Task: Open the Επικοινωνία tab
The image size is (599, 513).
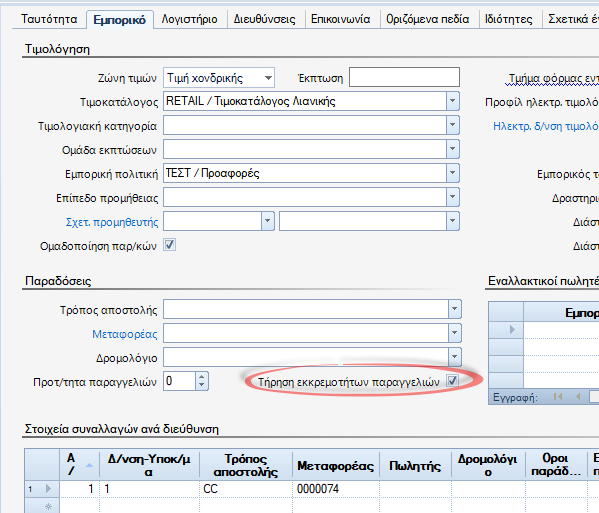Action: [341, 19]
